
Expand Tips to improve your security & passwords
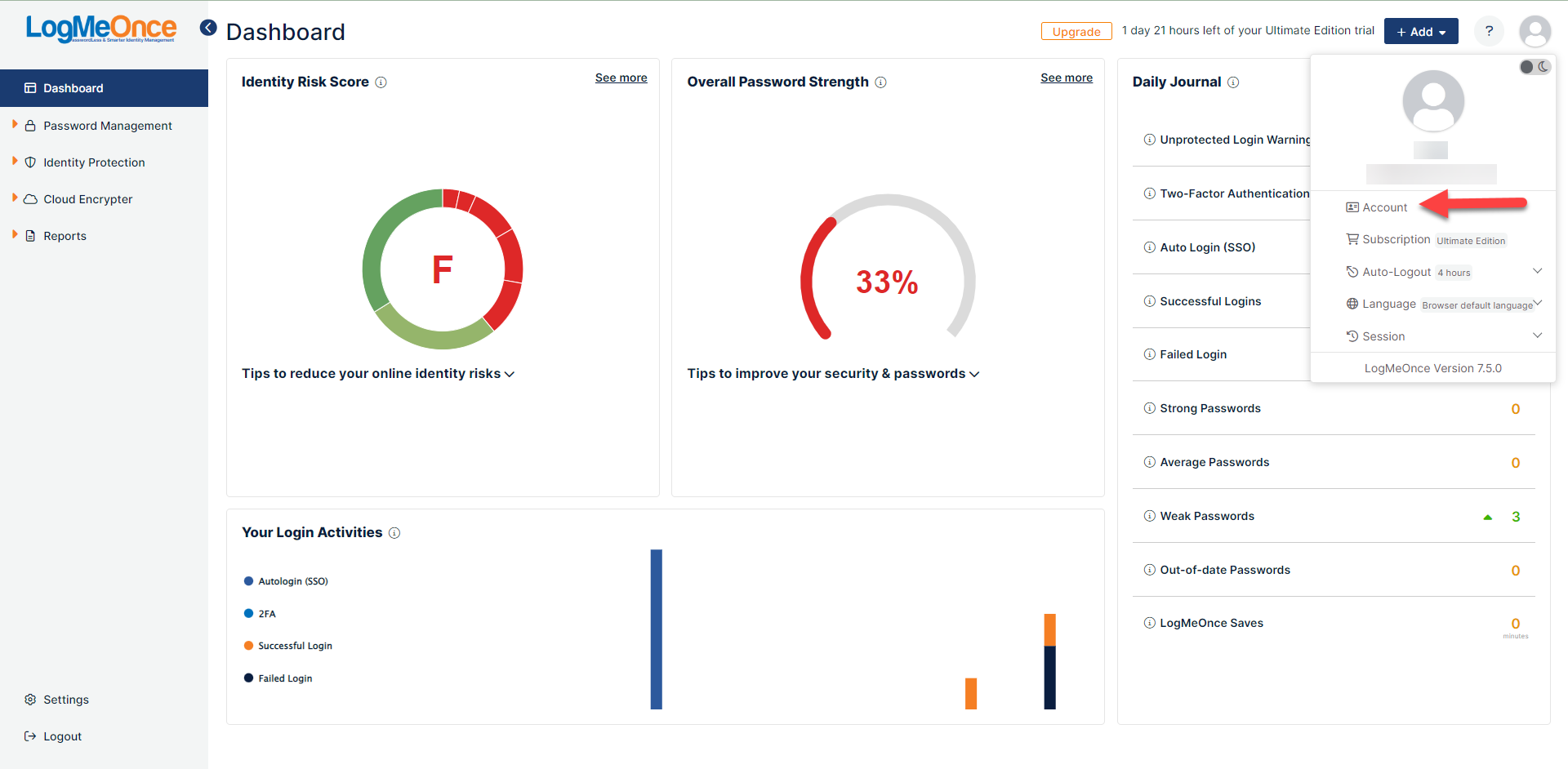click(833, 374)
